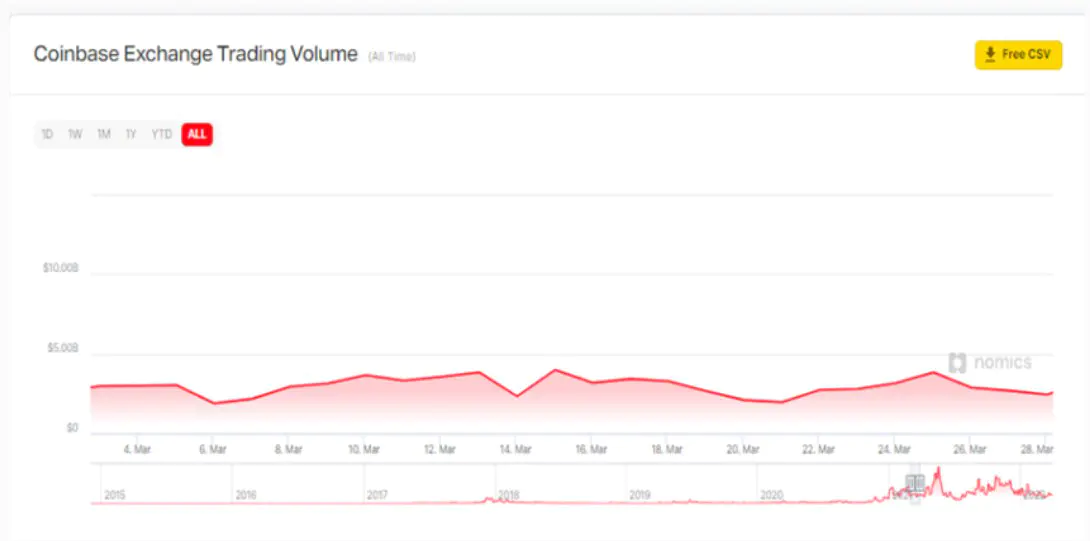Switch chart to 1Y range
This screenshot has width=1090, height=541.
click(x=131, y=134)
